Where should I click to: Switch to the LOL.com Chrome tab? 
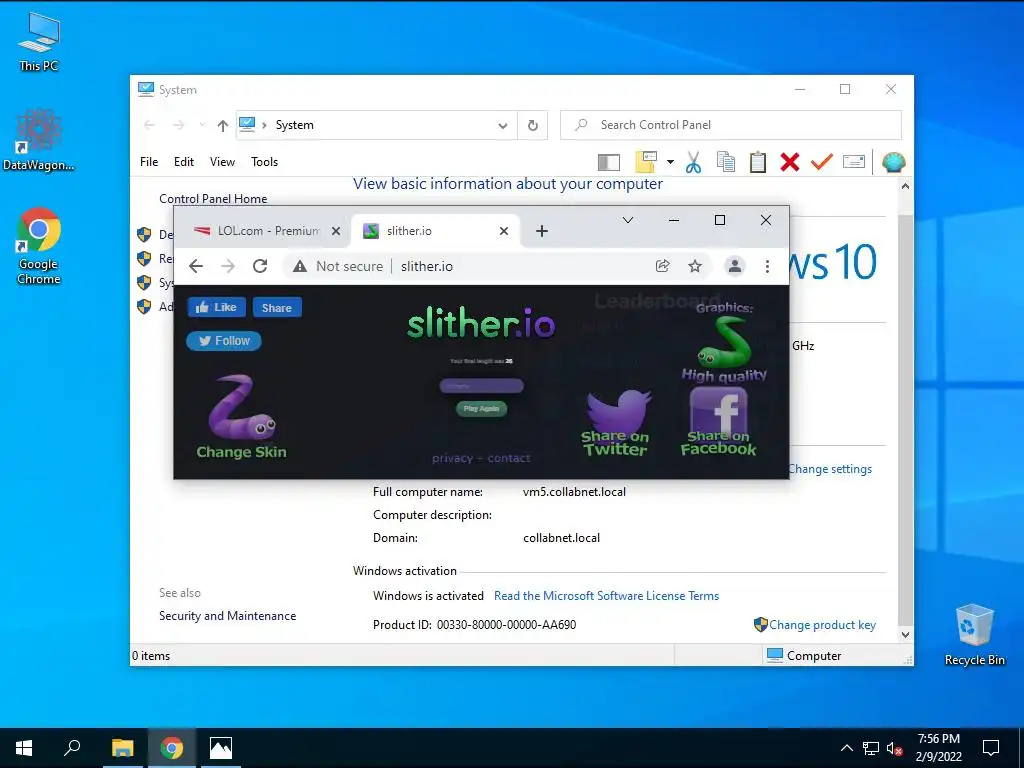point(267,231)
